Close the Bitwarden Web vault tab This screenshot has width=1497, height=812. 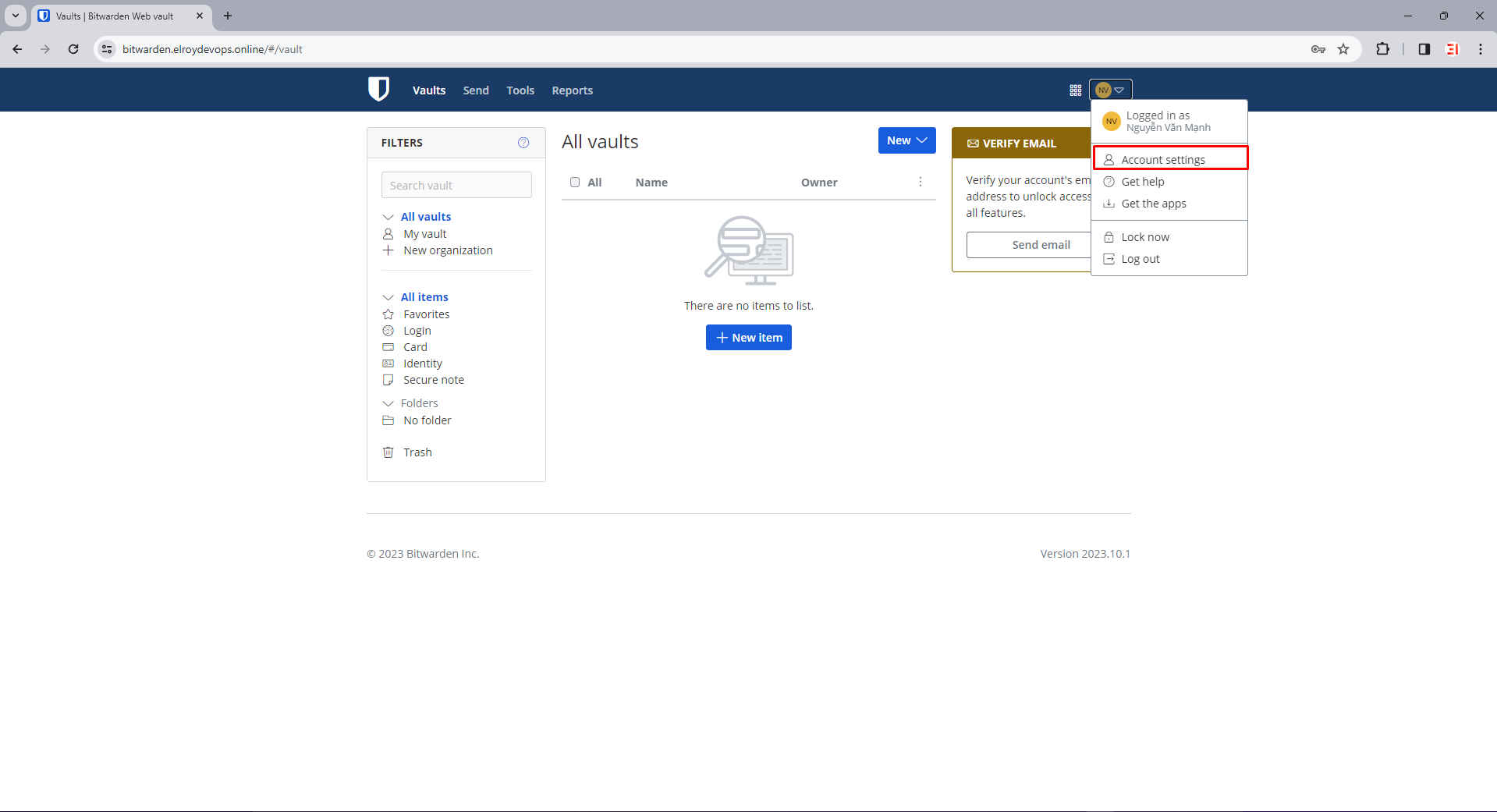[x=200, y=16]
